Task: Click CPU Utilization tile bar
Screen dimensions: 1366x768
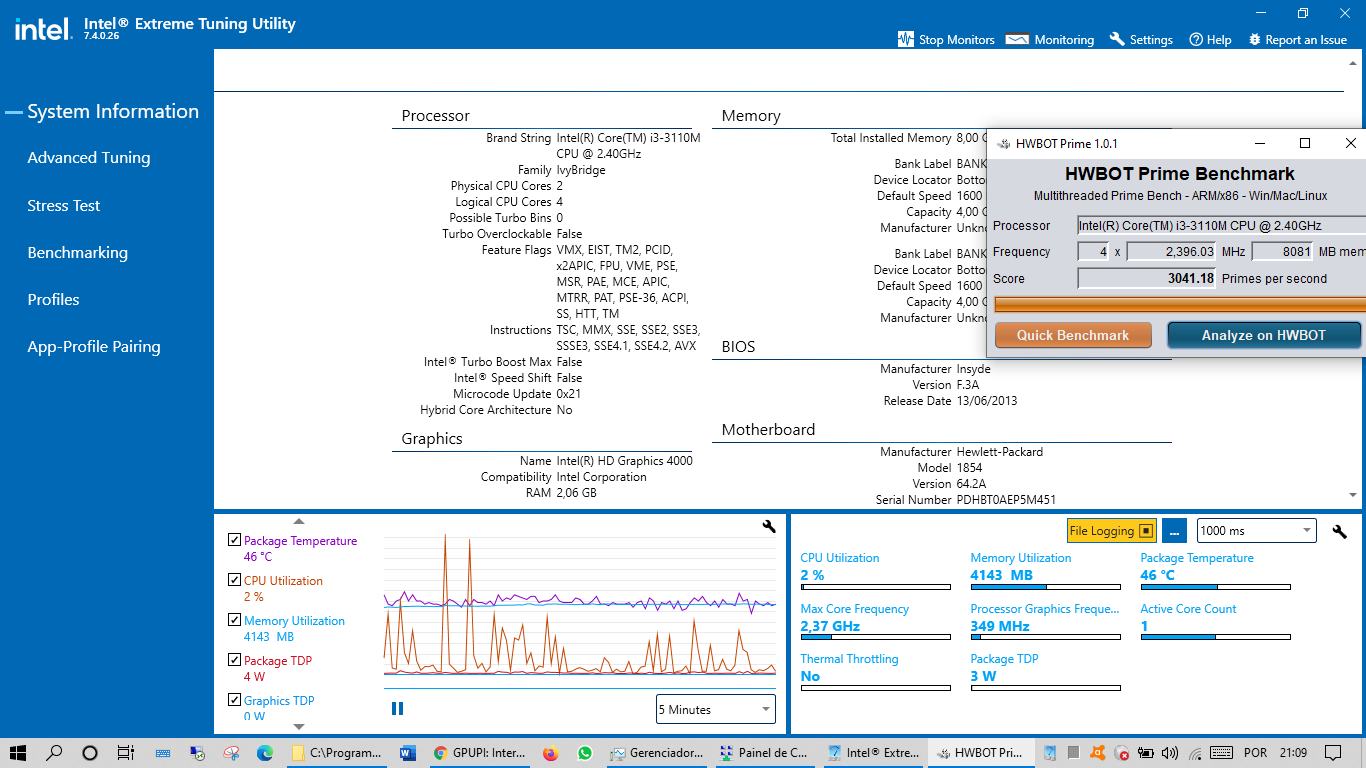Action: pos(875,587)
